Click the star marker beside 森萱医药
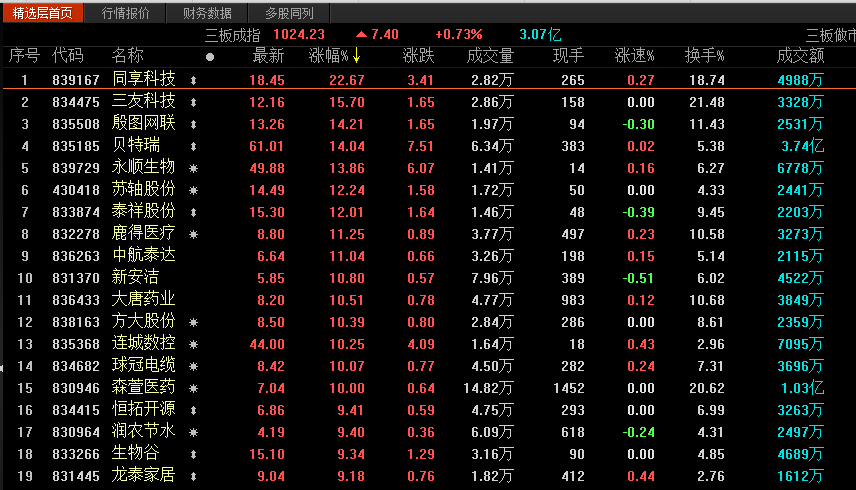The width and height of the screenshot is (856, 490). (194, 388)
